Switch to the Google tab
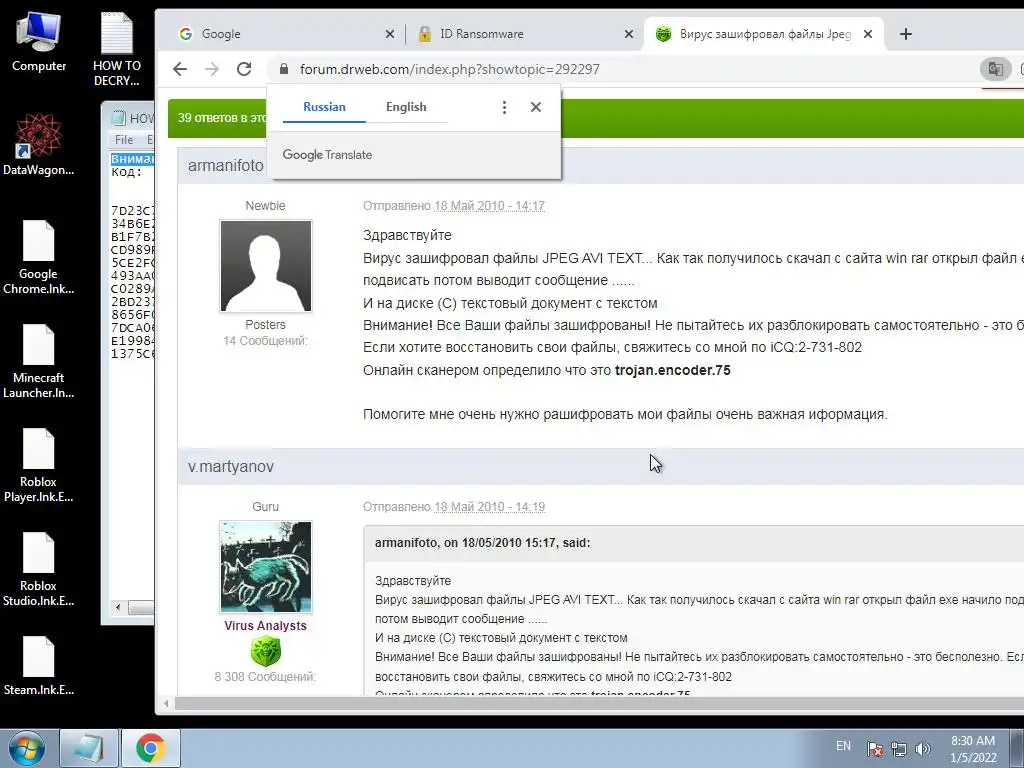Image resolution: width=1024 pixels, height=768 pixels. click(285, 34)
